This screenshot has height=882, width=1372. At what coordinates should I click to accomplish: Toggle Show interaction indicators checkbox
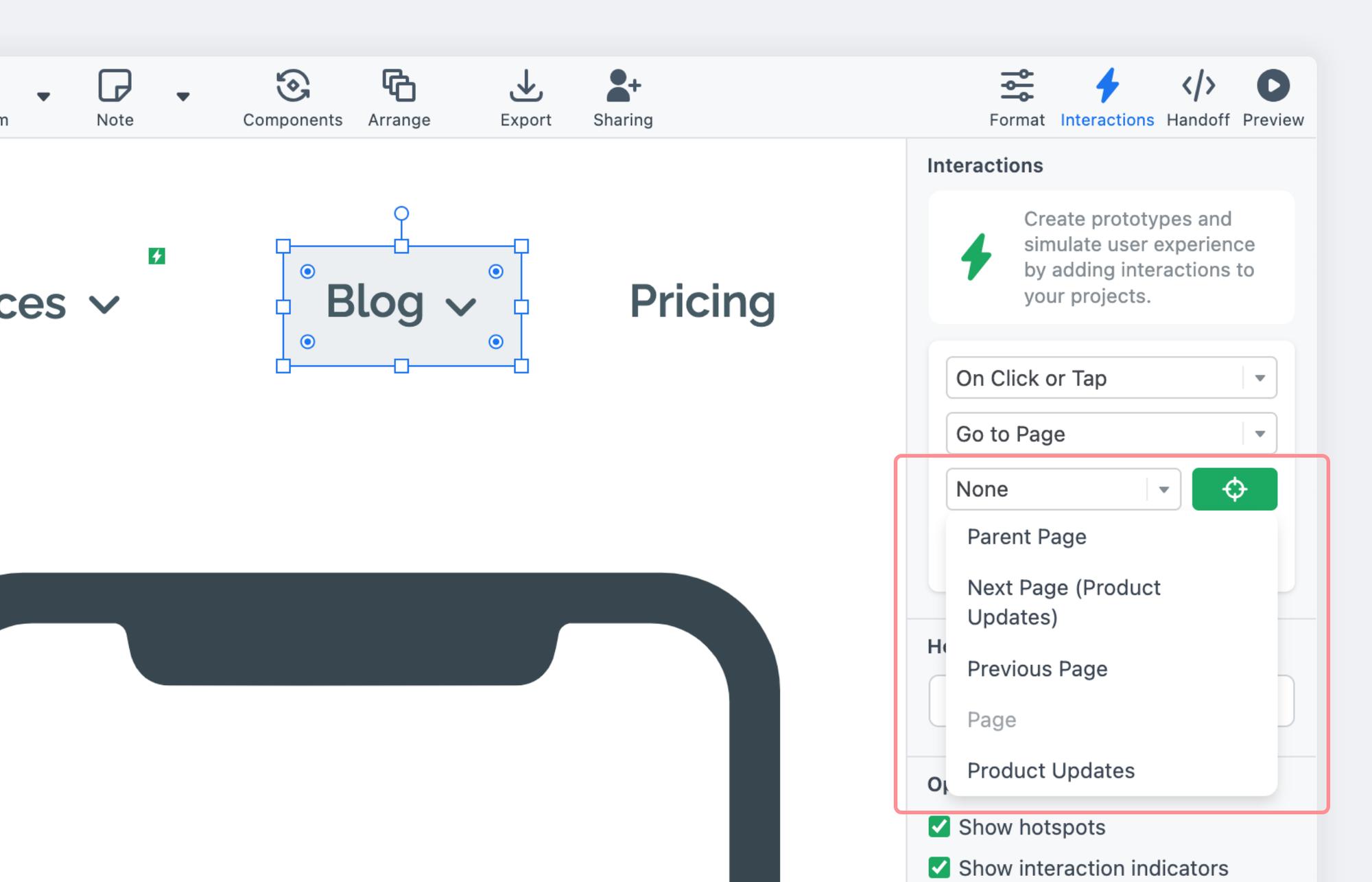click(x=939, y=868)
